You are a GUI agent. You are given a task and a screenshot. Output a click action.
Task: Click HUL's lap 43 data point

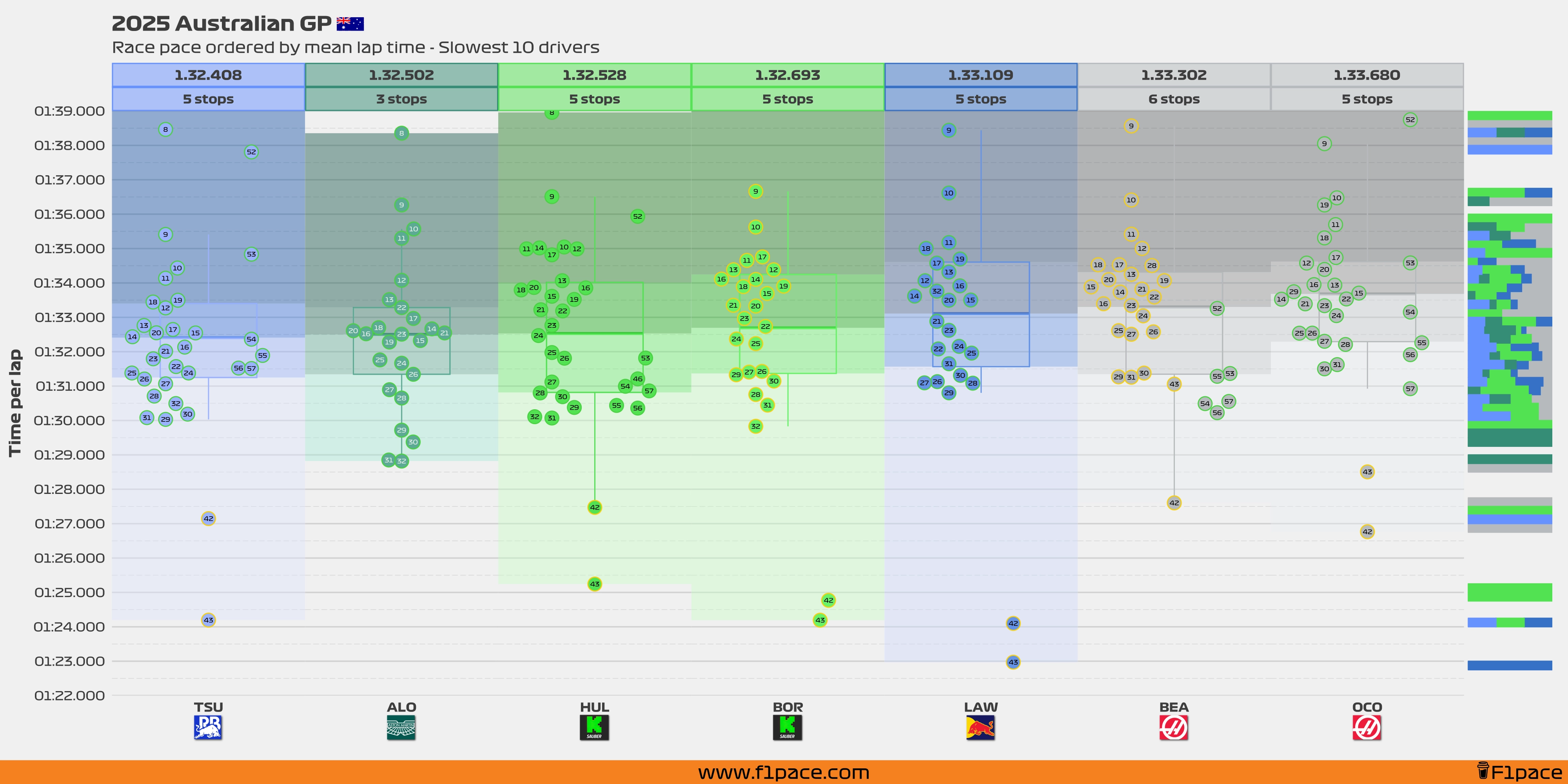tap(595, 584)
